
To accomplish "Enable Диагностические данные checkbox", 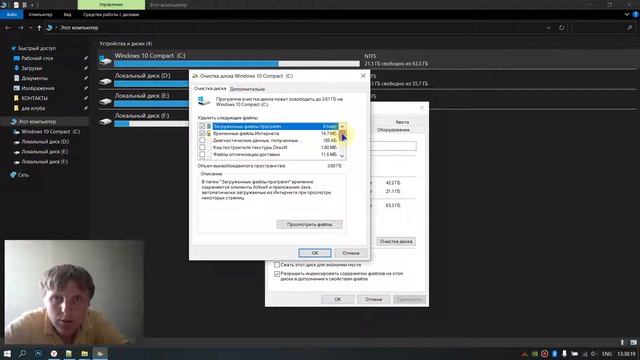I will (x=202, y=140).
